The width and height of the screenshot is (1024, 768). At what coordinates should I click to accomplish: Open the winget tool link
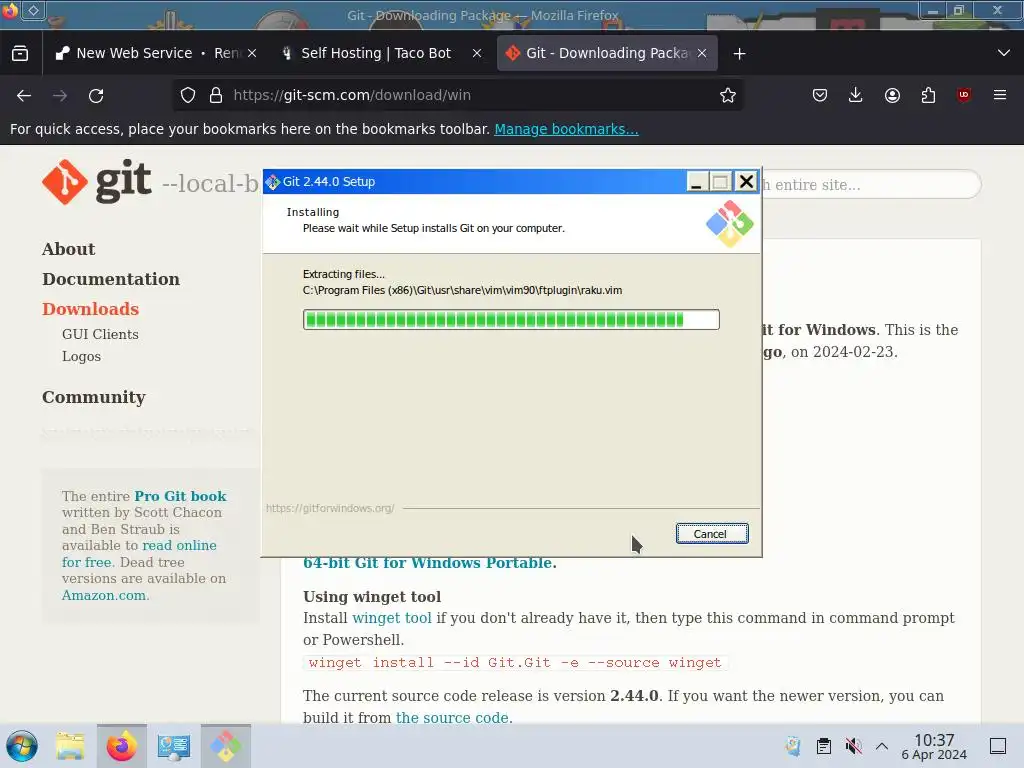pyautogui.click(x=392, y=618)
